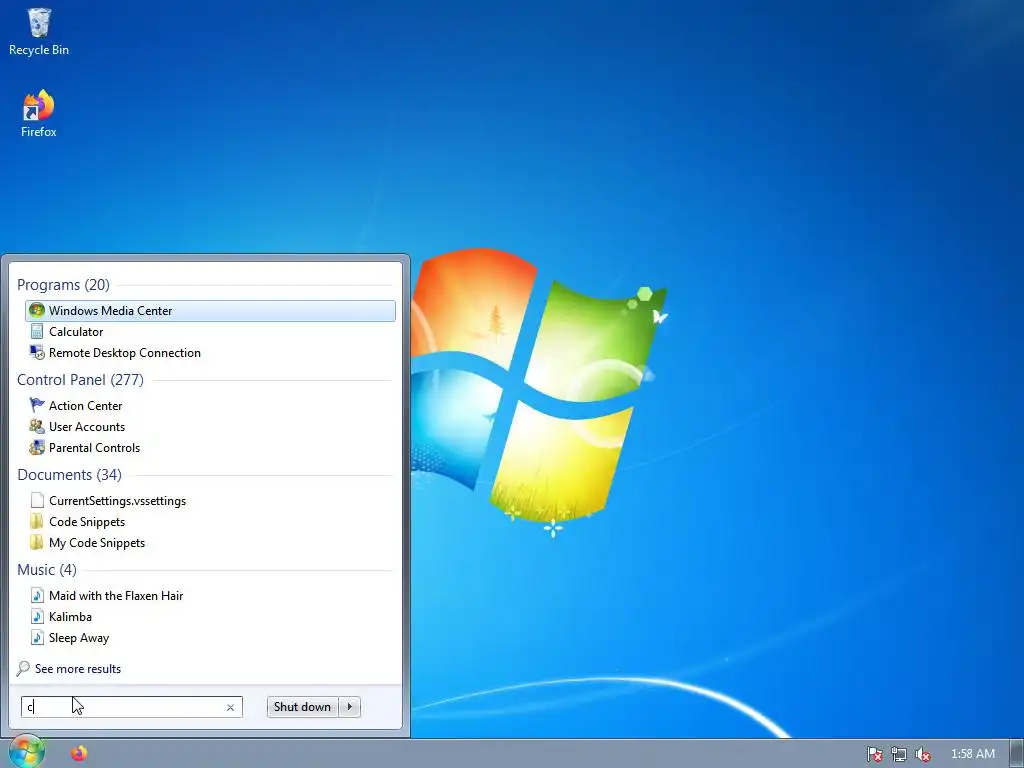The image size is (1024, 768).
Task: Click the Documents (34) group header
Action: (x=69, y=475)
